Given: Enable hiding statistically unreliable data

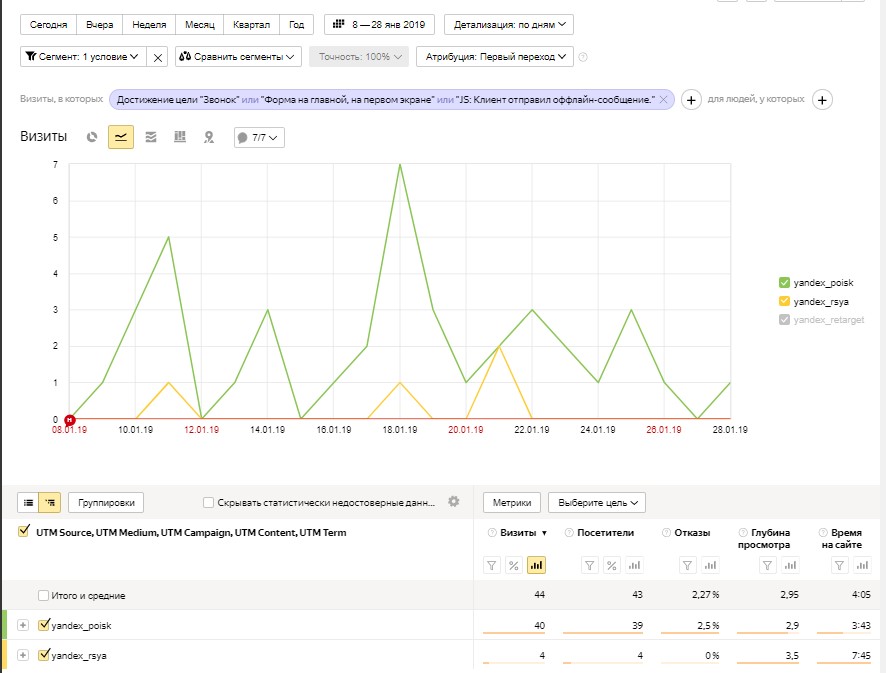Looking at the screenshot, I should tap(208, 502).
